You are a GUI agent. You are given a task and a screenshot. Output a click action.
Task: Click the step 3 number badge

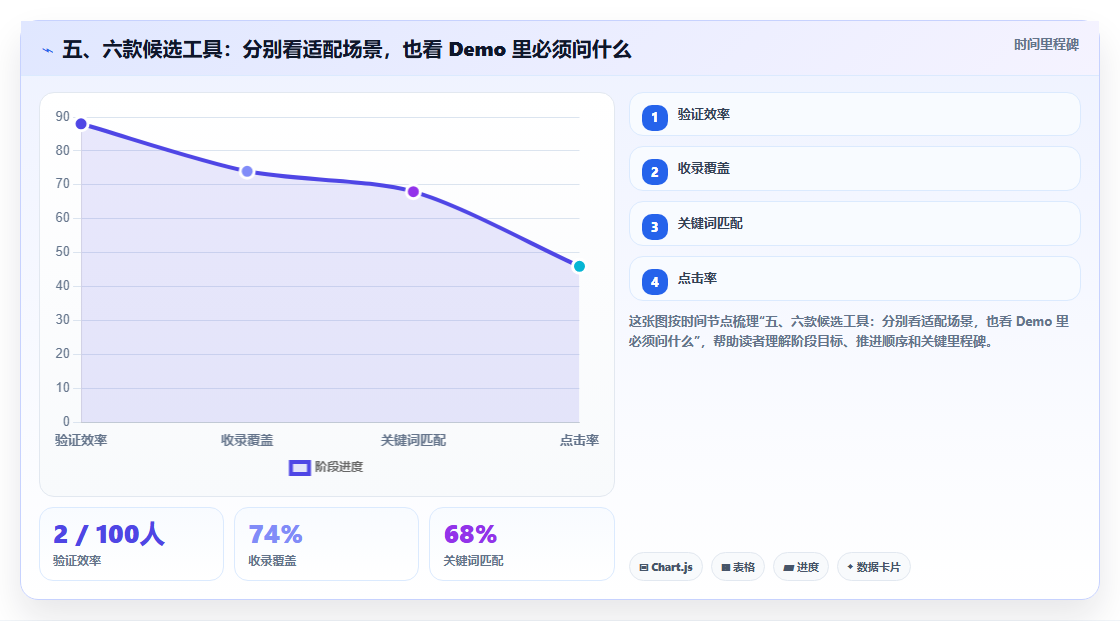pyautogui.click(x=654, y=227)
